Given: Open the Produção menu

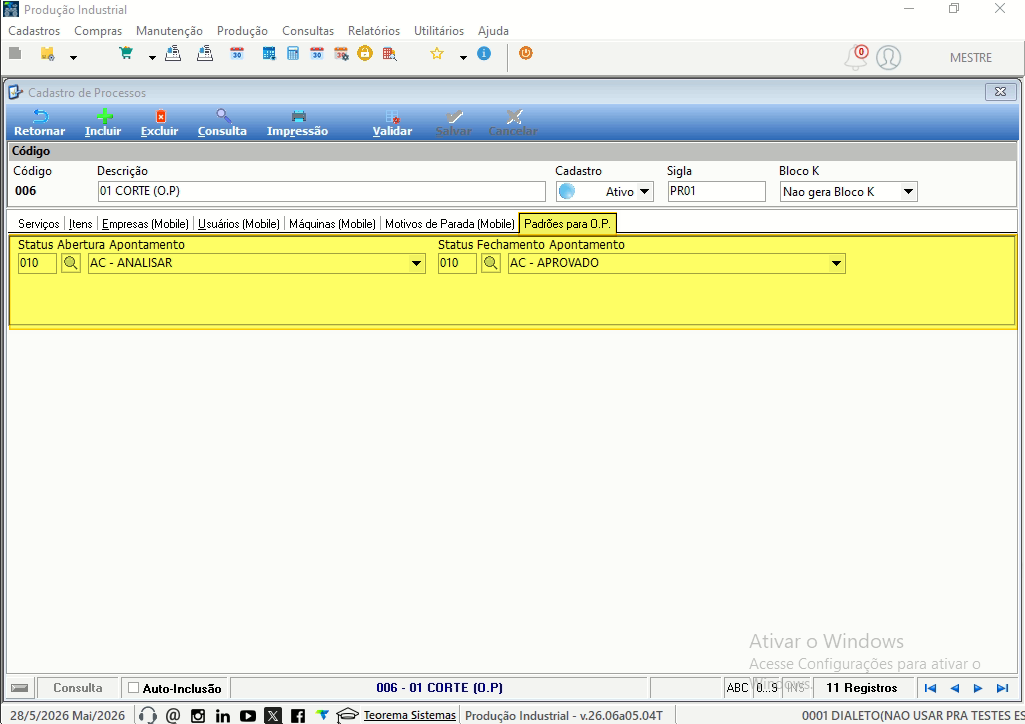Looking at the screenshot, I should click(243, 31).
